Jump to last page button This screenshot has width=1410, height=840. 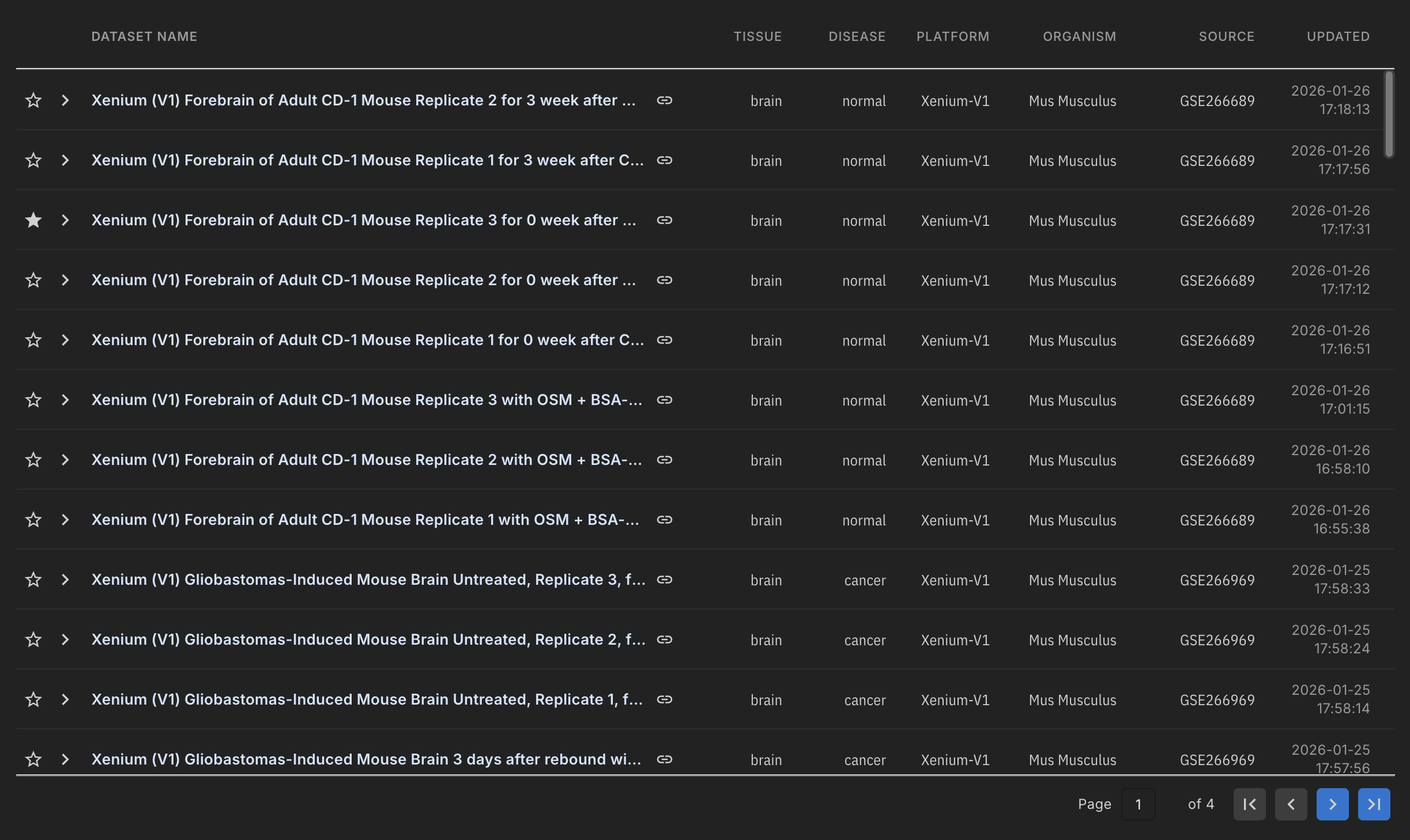click(1374, 804)
